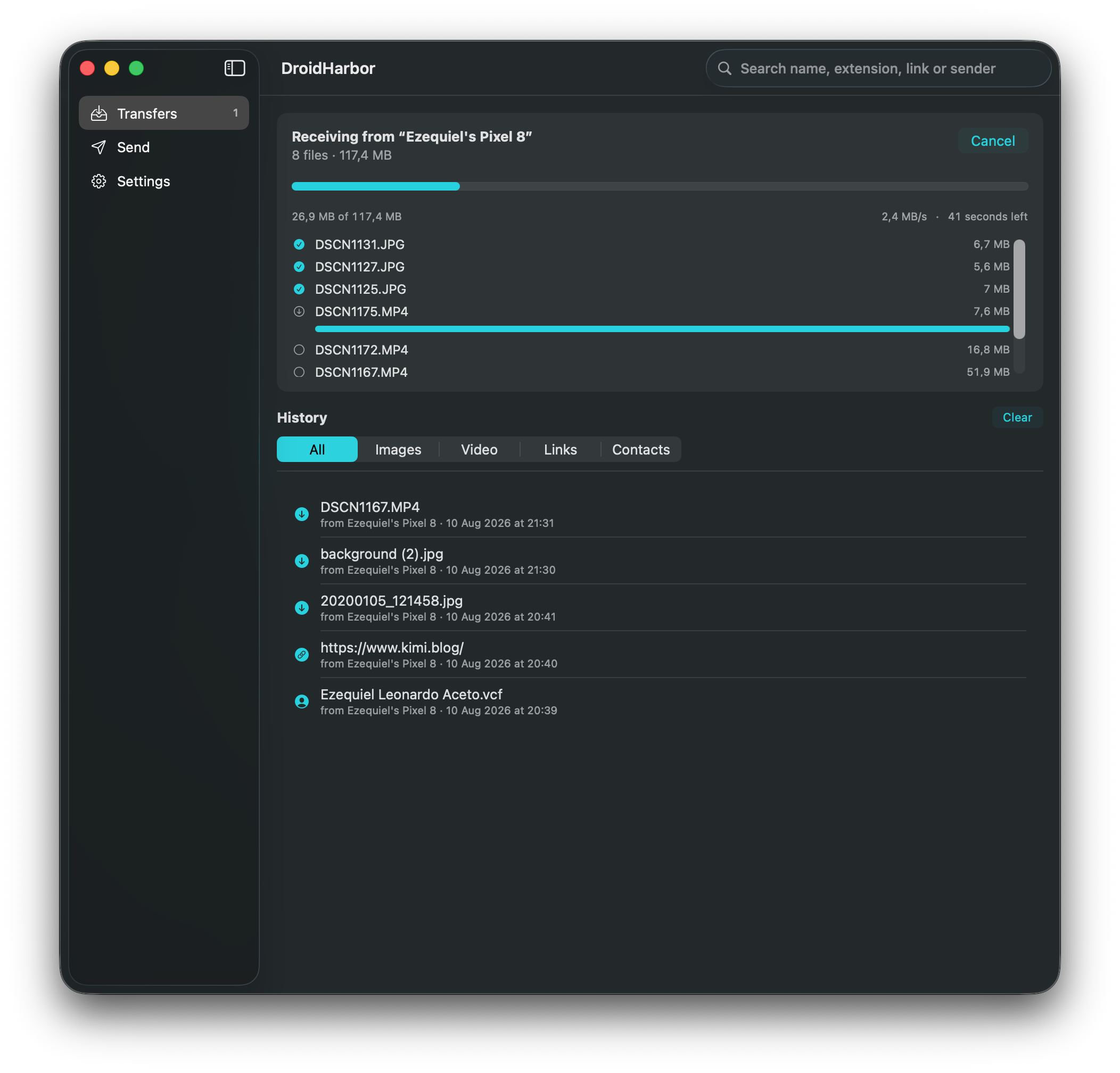Click the "41 seconds left" status text
Viewport: 1120px width, 1073px height.
[987, 217]
